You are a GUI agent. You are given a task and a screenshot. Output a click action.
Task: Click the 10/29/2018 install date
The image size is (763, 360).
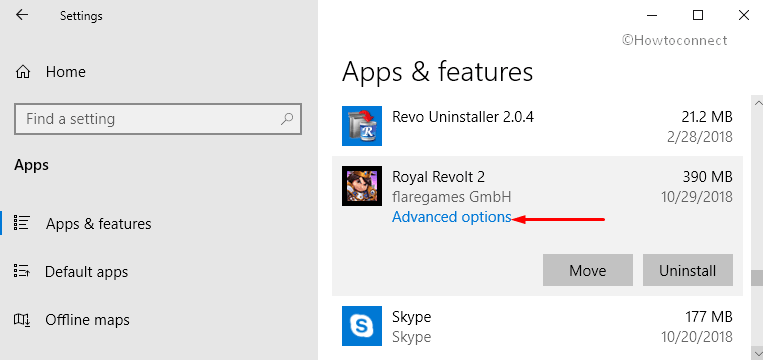[697, 197]
